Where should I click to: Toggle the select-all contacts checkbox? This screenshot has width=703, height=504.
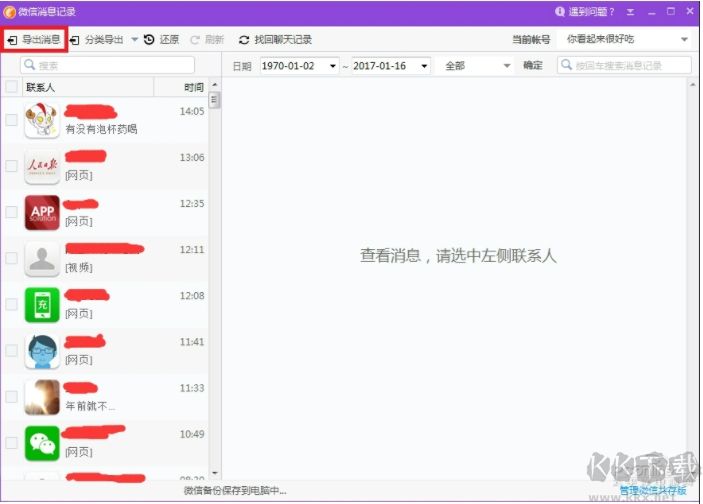click(x=11, y=87)
